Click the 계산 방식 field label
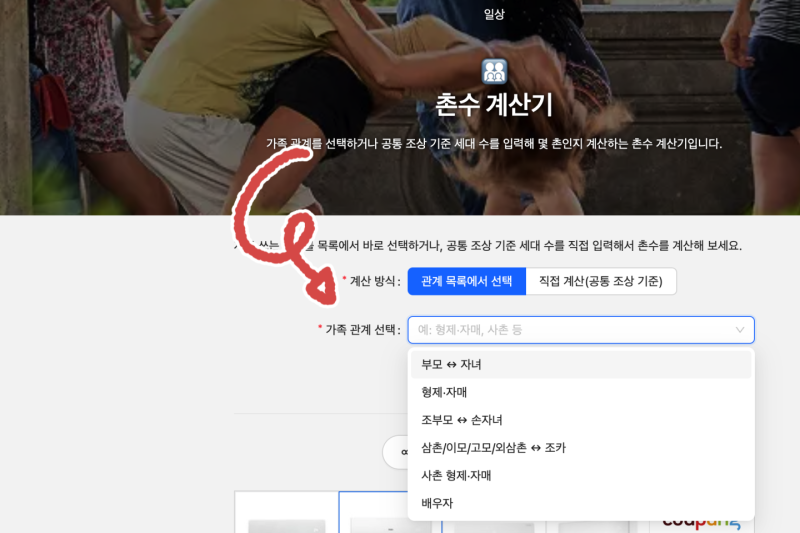The width and height of the screenshot is (800, 533). [372, 281]
